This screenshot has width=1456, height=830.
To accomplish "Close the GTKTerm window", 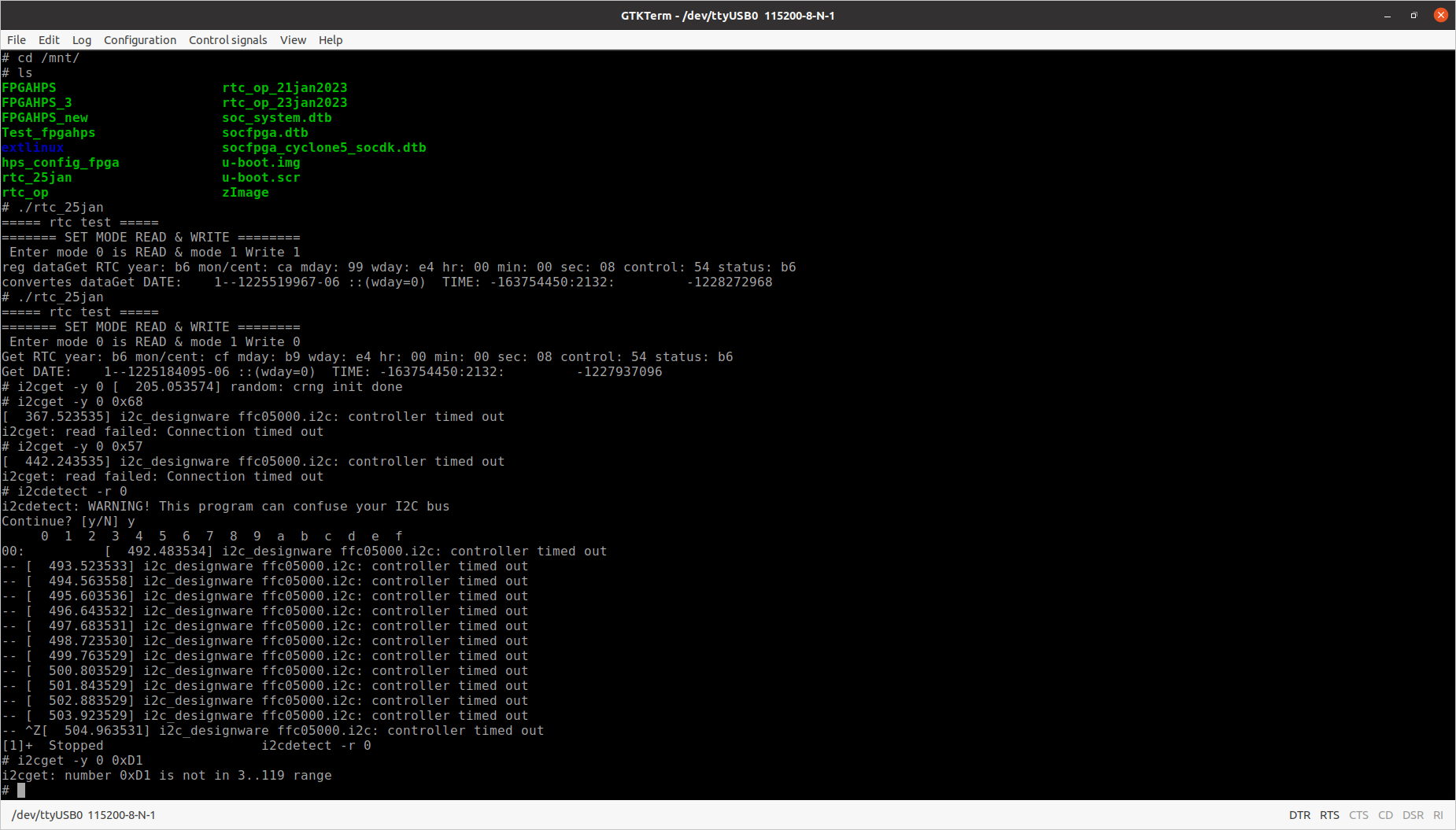I will coord(1441,15).
